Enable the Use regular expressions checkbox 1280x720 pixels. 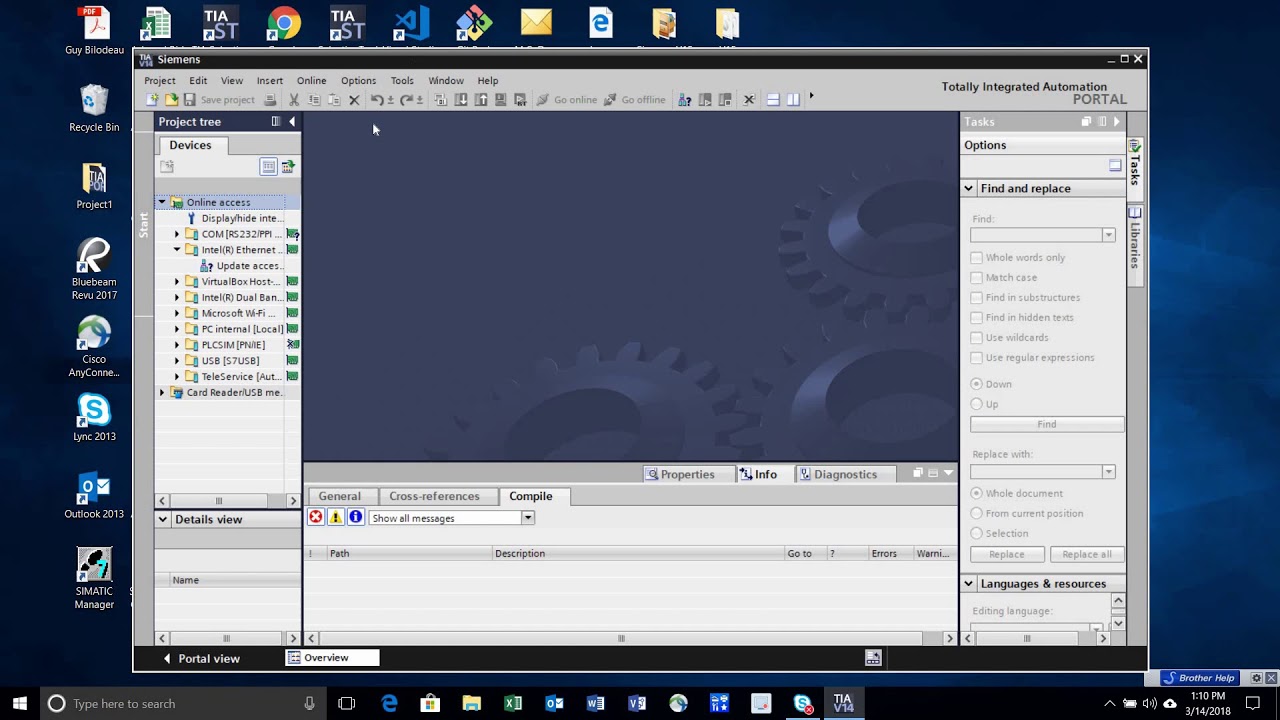pyautogui.click(x=977, y=358)
